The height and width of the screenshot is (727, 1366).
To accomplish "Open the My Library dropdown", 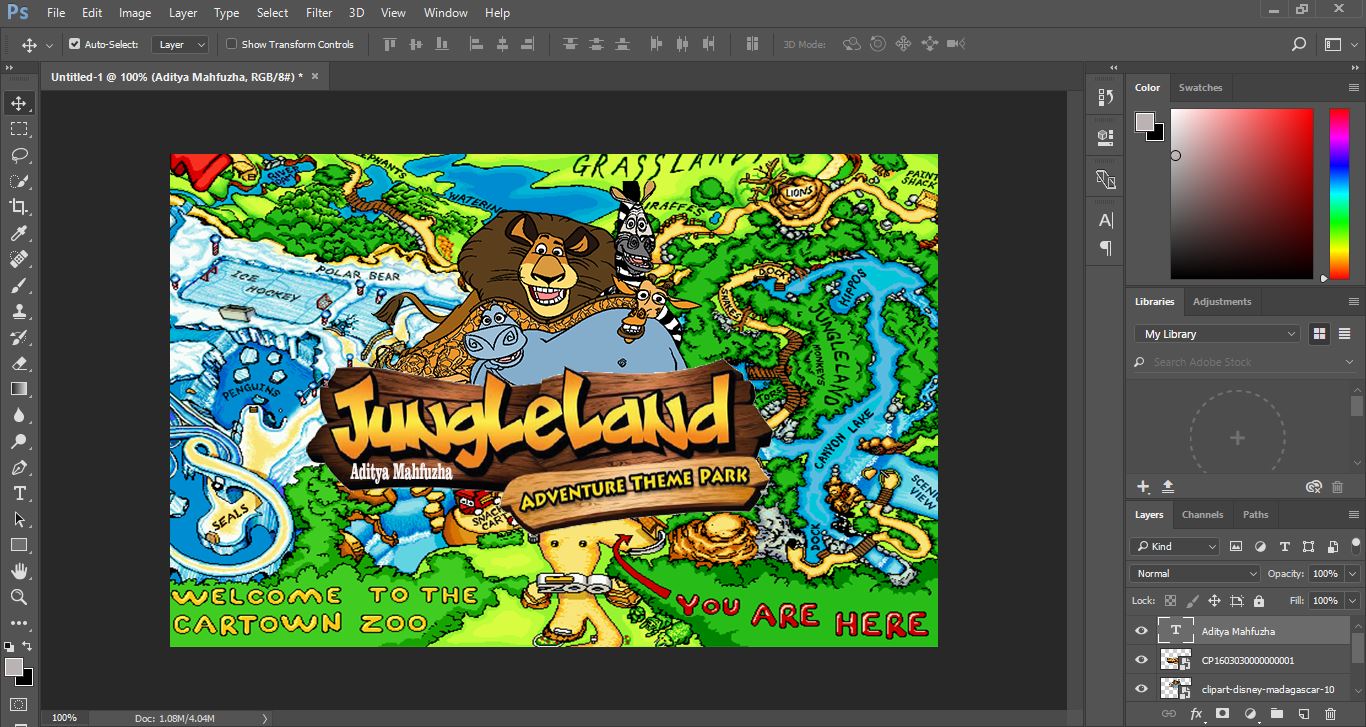I will [1218, 334].
